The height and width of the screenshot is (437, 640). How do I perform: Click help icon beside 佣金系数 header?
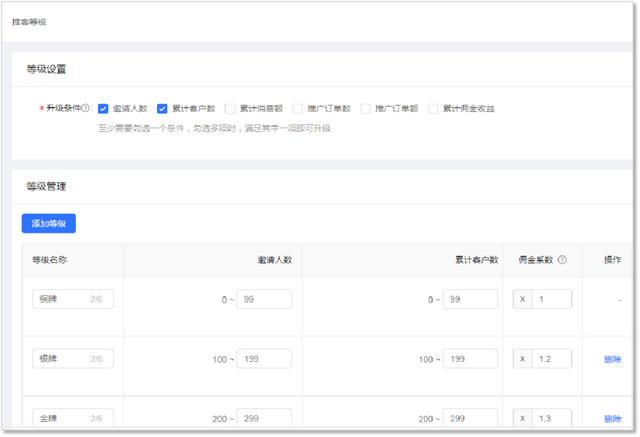point(562,260)
